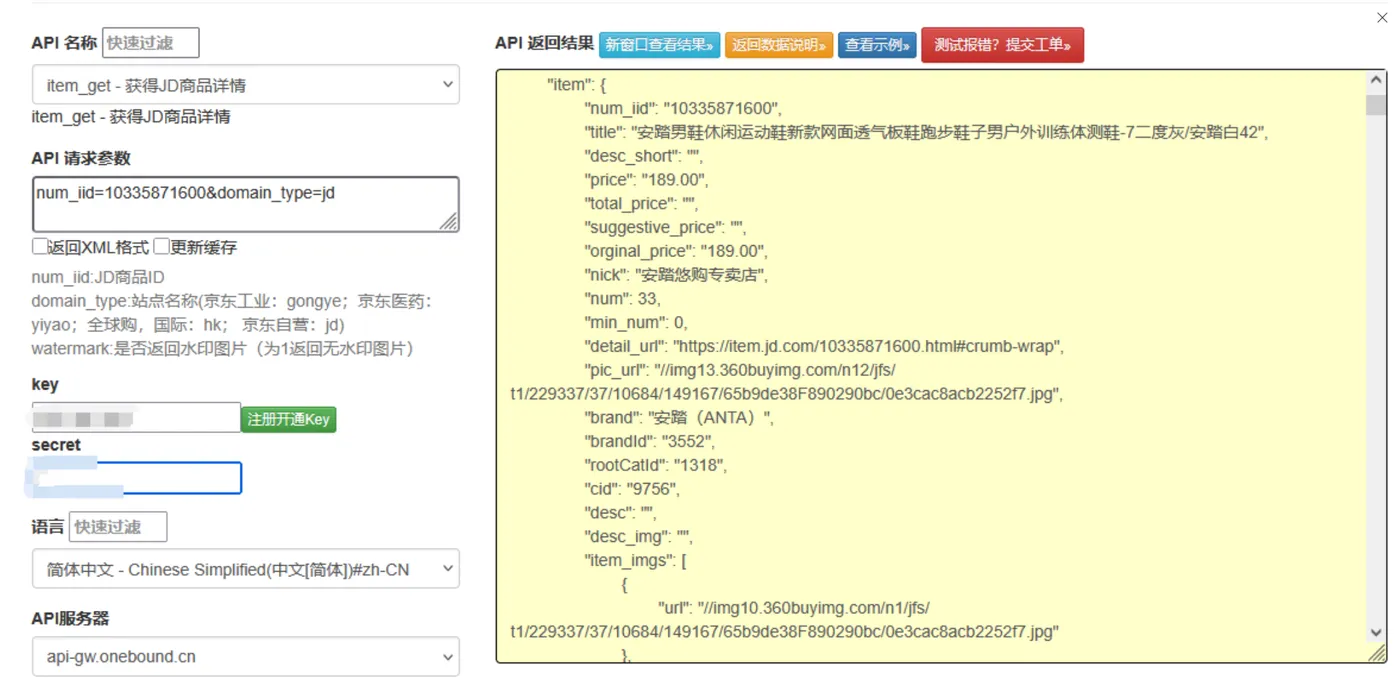The height and width of the screenshot is (685, 1400).
Task: Expand the 简体中文 language dropdown
Action: coord(245,569)
